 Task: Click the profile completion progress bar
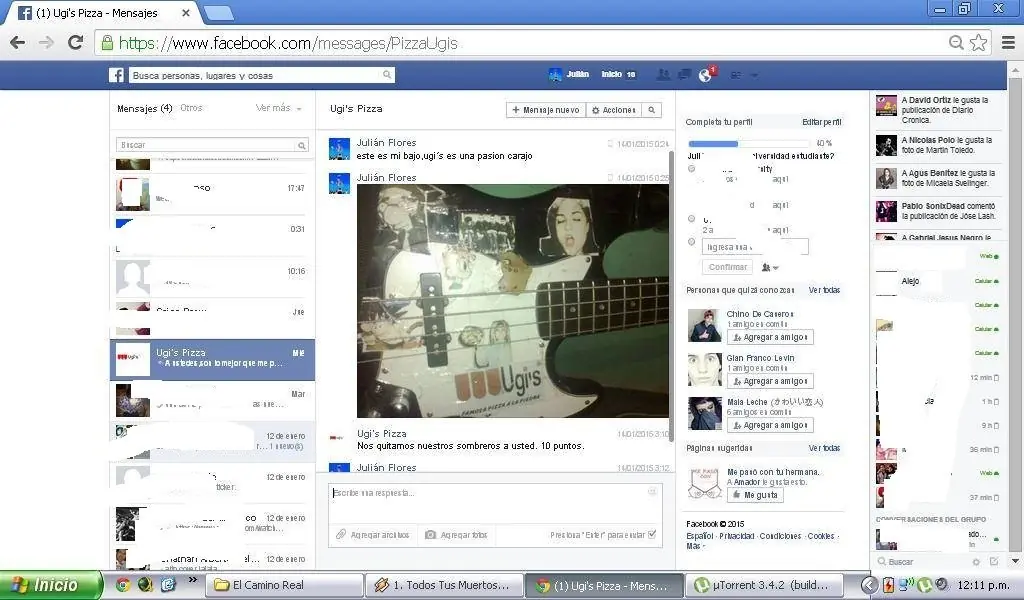pos(749,144)
